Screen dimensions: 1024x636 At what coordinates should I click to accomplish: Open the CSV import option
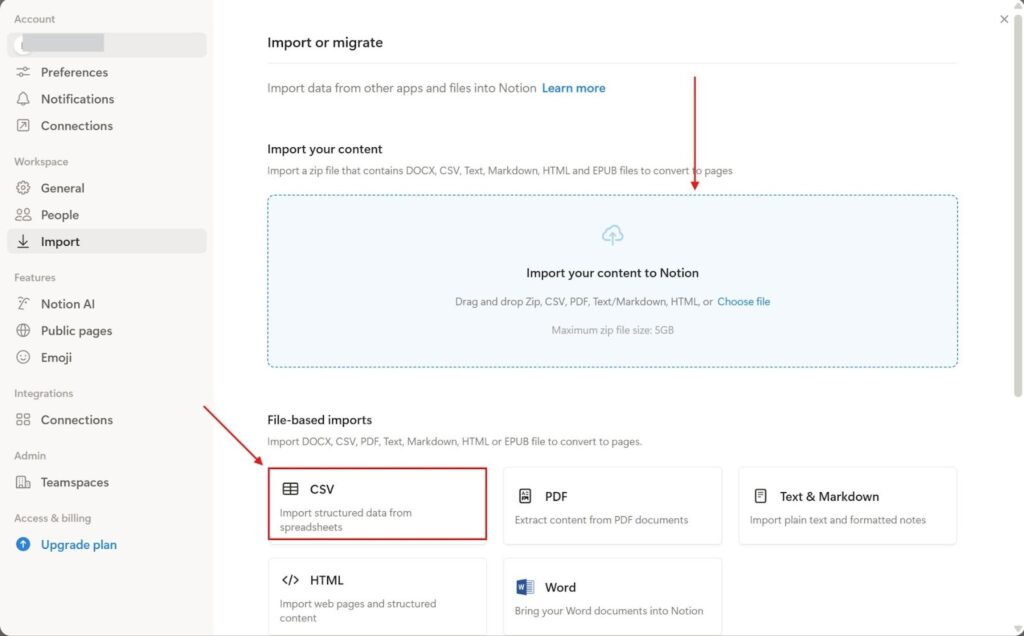coord(377,505)
